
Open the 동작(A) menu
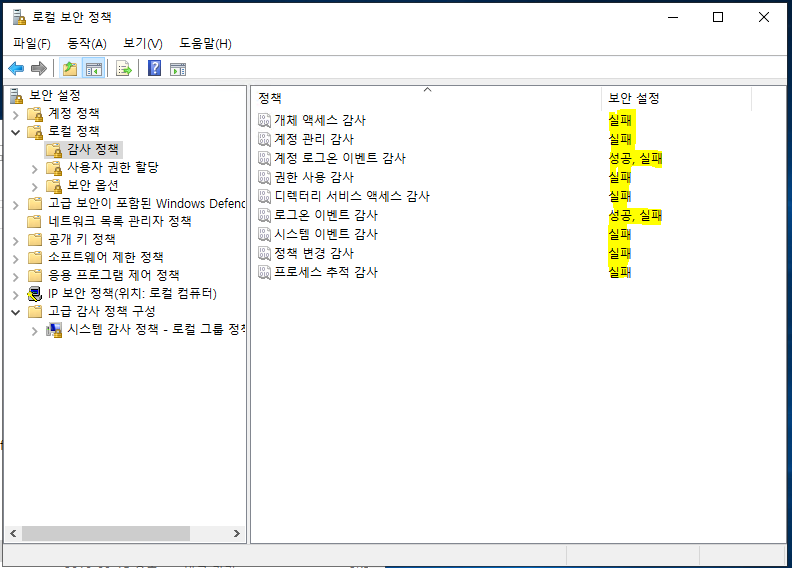[x=87, y=43]
